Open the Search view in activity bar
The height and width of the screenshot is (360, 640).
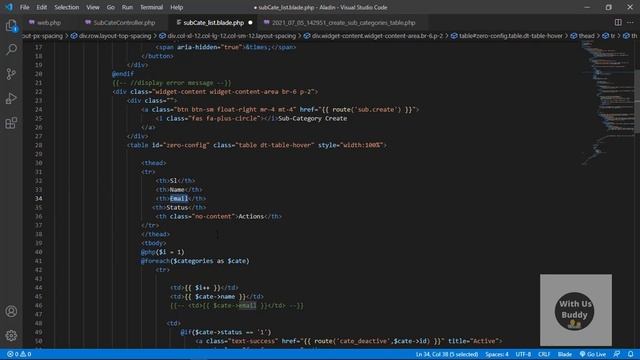coord(11,50)
